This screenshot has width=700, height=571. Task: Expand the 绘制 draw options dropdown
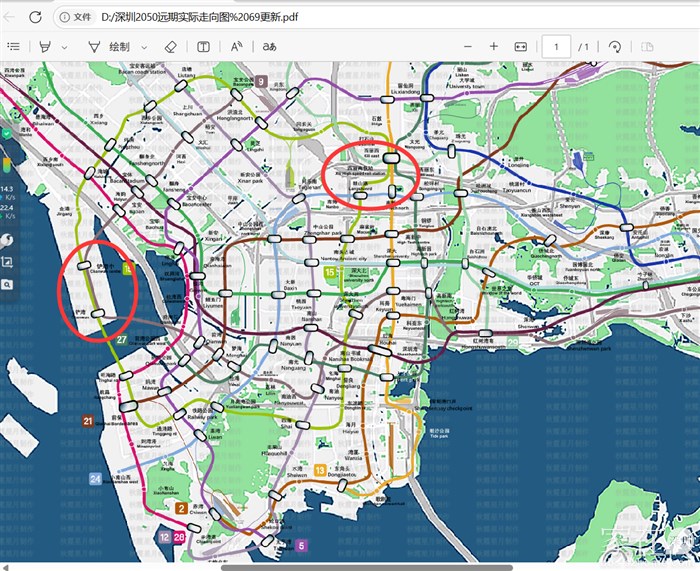click(x=145, y=47)
